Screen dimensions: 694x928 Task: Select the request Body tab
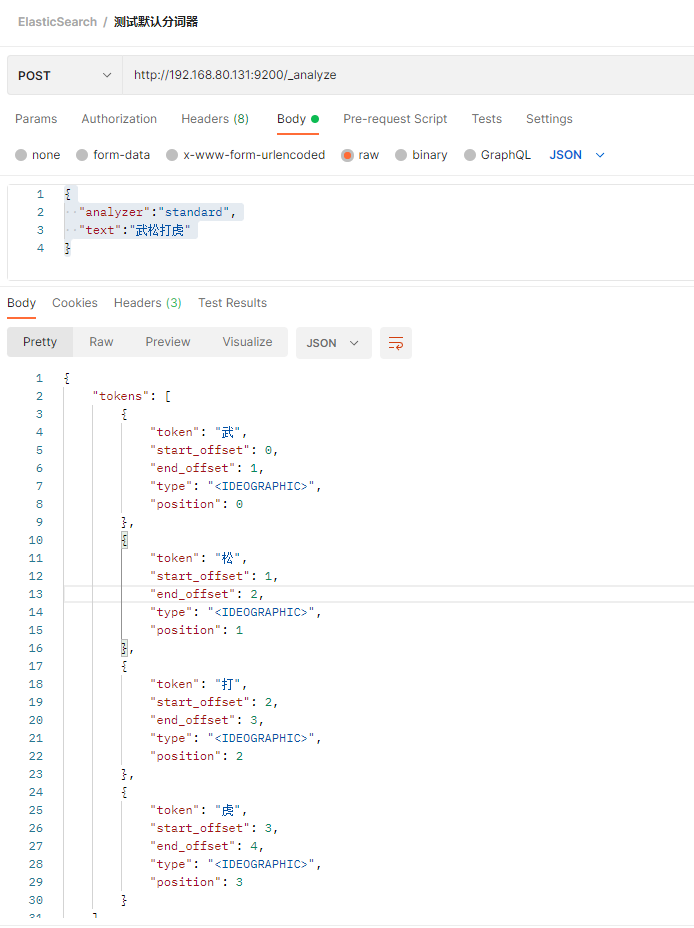[298, 119]
